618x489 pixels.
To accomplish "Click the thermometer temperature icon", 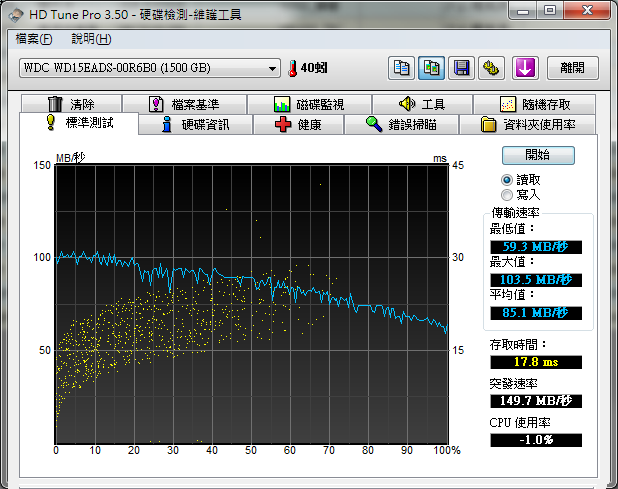I will coord(292,68).
